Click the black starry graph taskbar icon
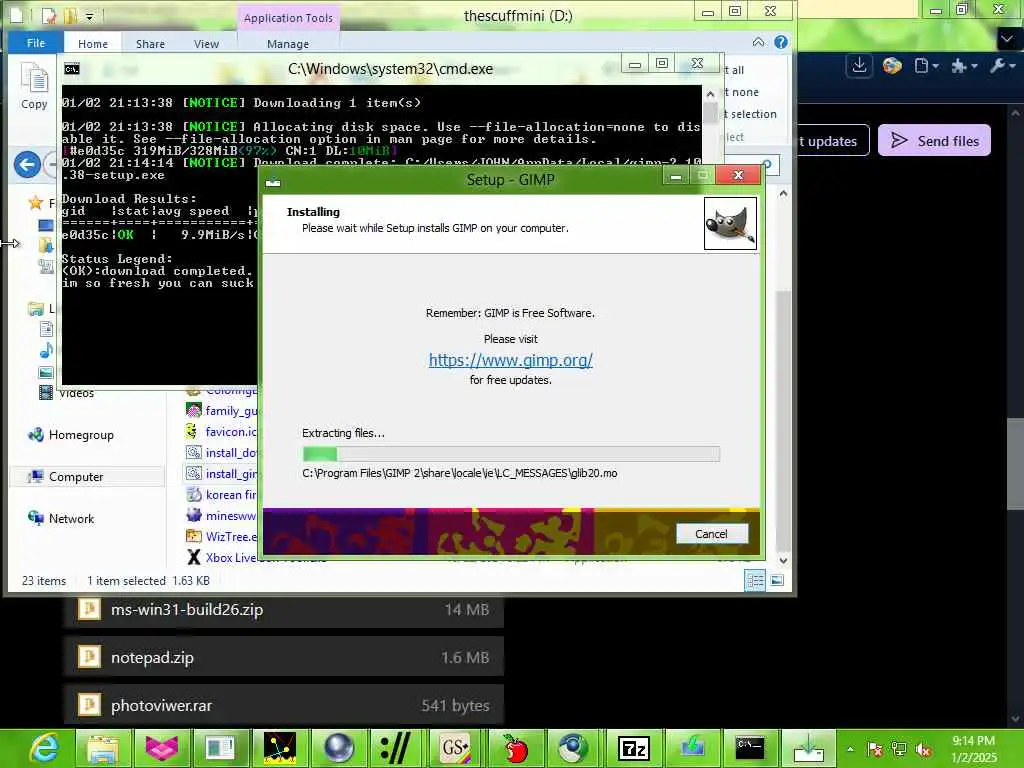 pos(280,748)
